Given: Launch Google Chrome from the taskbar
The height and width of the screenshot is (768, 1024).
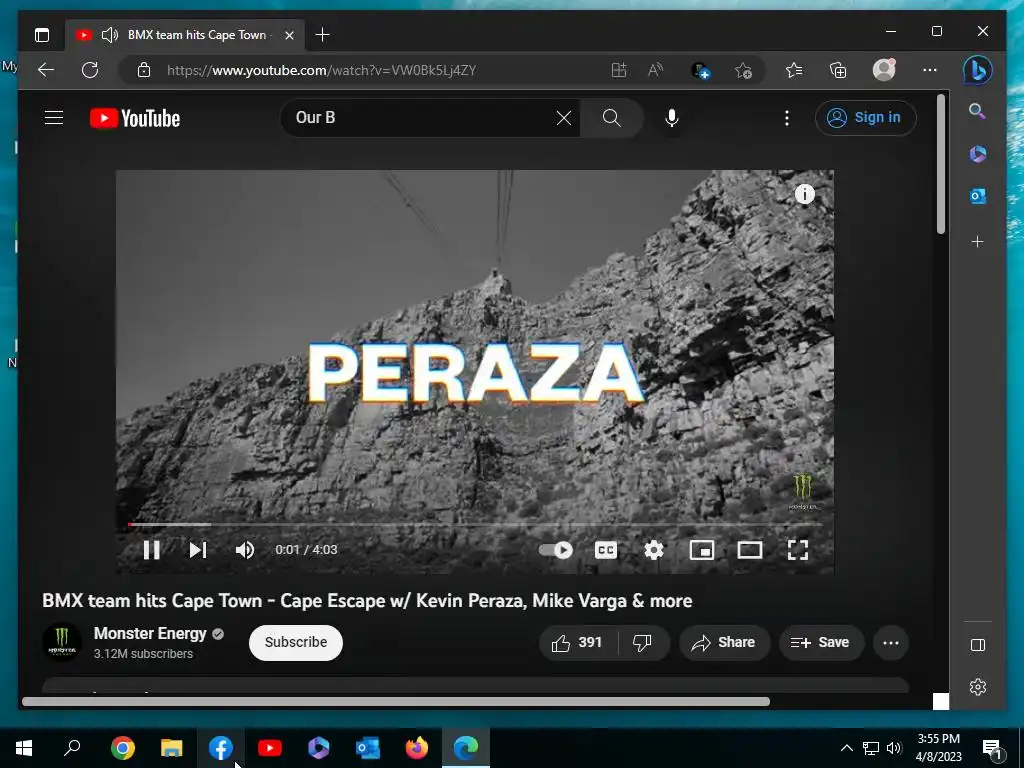Looking at the screenshot, I should 122,748.
